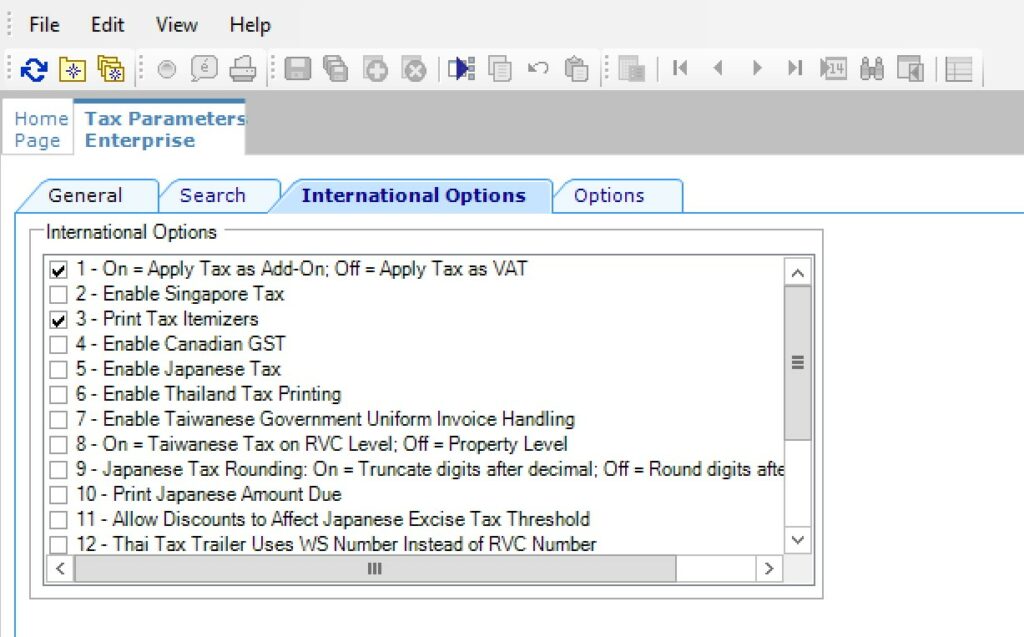Go to the last record icon
Viewport: 1024px width, 637px height.
pos(795,68)
